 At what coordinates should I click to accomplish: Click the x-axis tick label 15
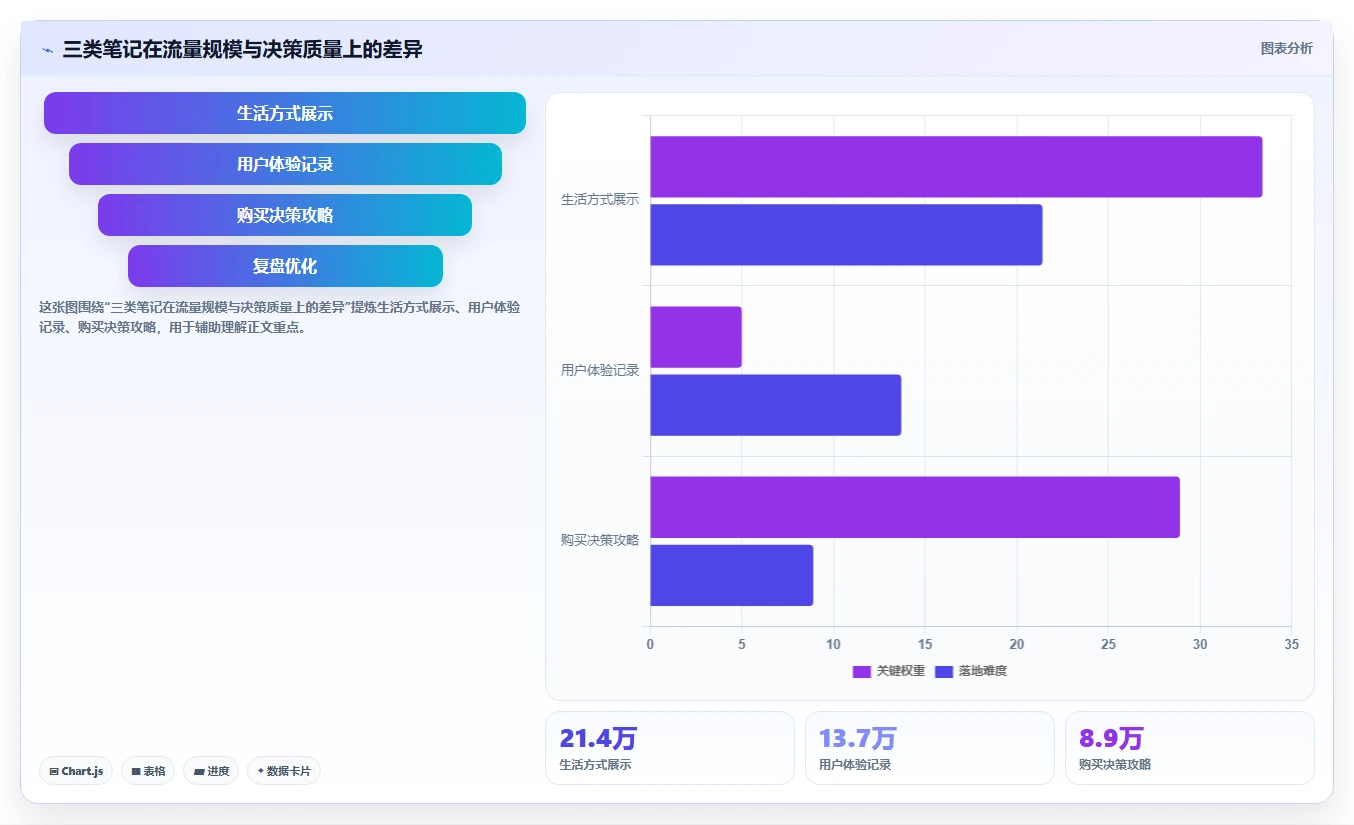pyautogui.click(x=925, y=645)
